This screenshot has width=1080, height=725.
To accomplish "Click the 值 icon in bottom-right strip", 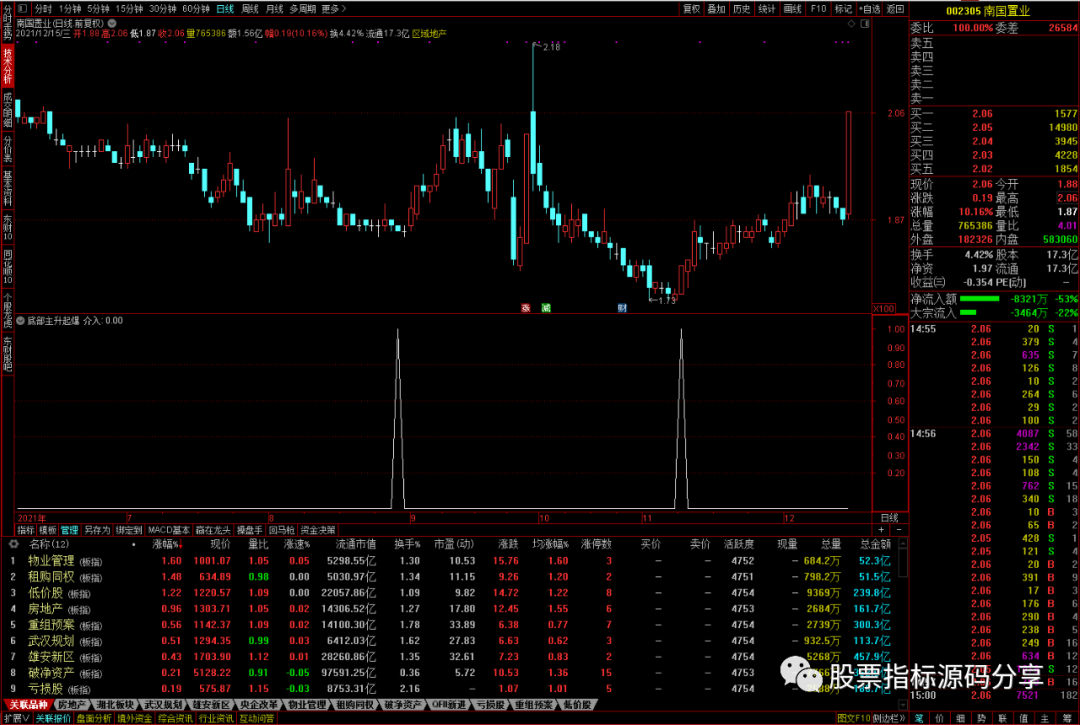I will click(1024, 718).
